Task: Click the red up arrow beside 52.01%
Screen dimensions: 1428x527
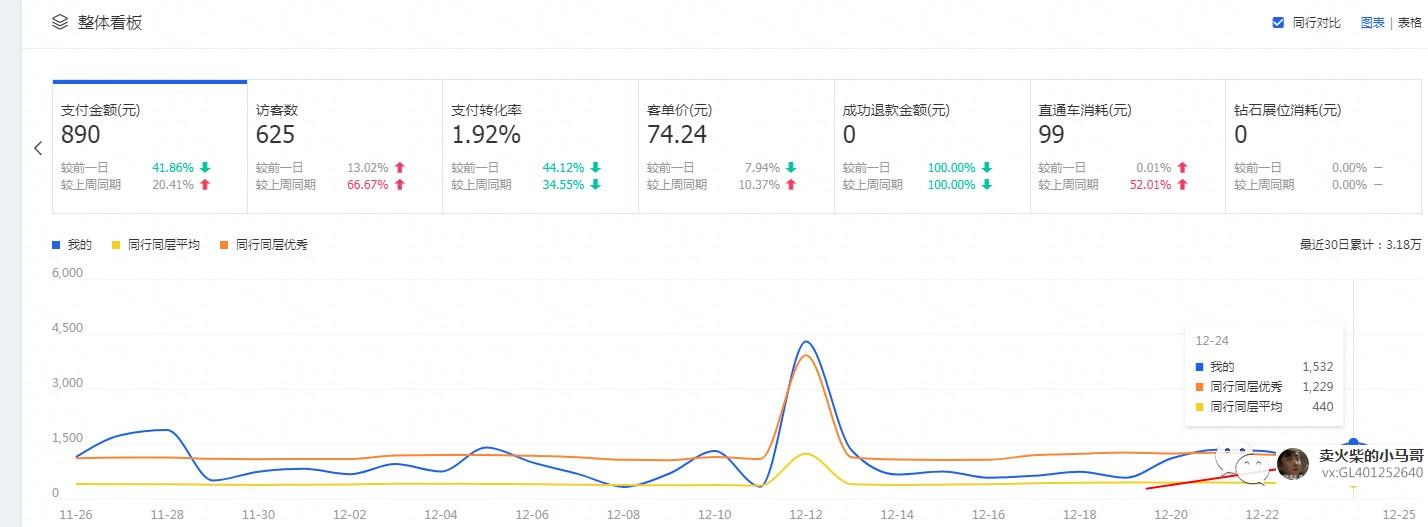Action: [1183, 185]
